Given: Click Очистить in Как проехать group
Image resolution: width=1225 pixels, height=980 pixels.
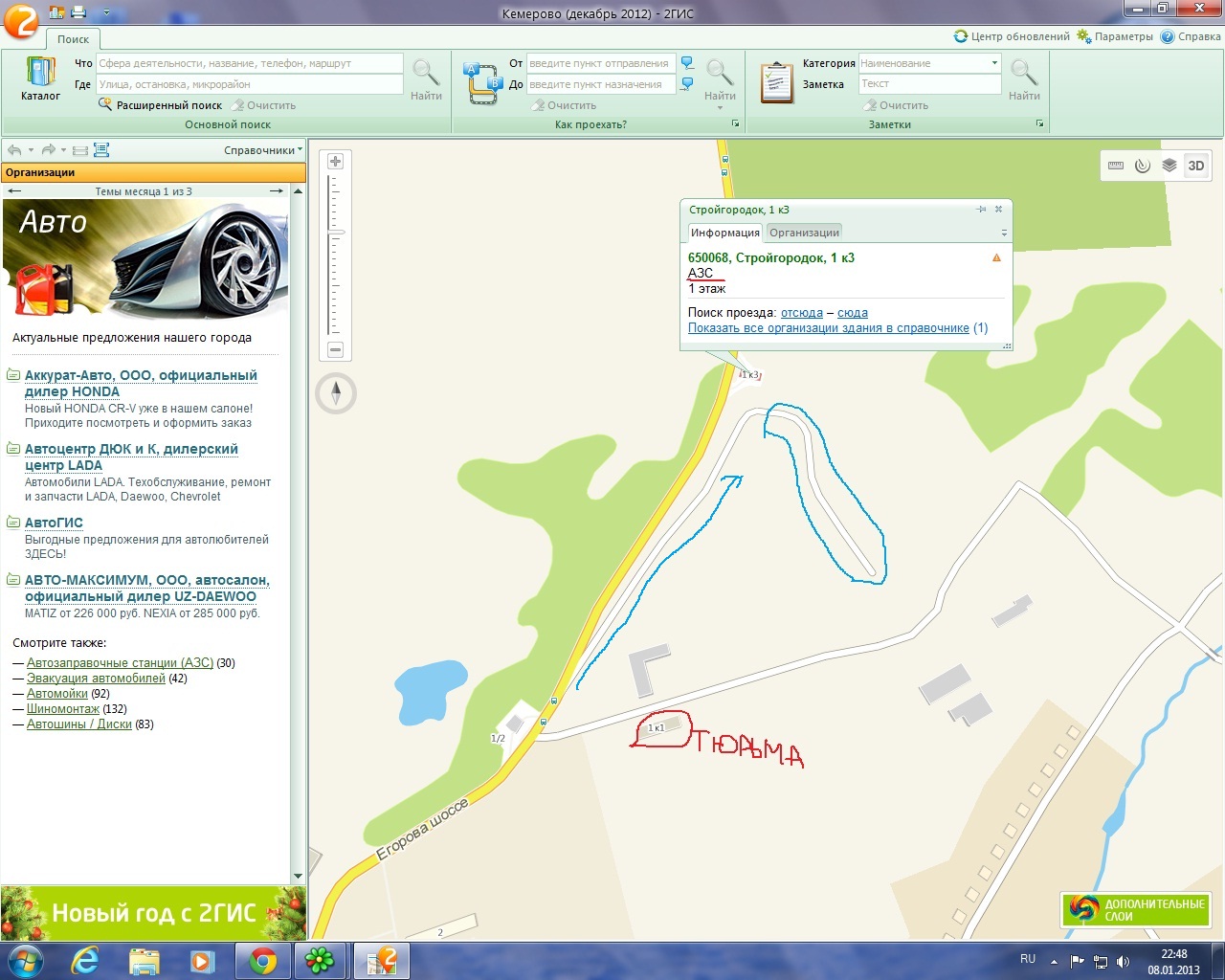Looking at the screenshot, I should pyautogui.click(x=565, y=105).
